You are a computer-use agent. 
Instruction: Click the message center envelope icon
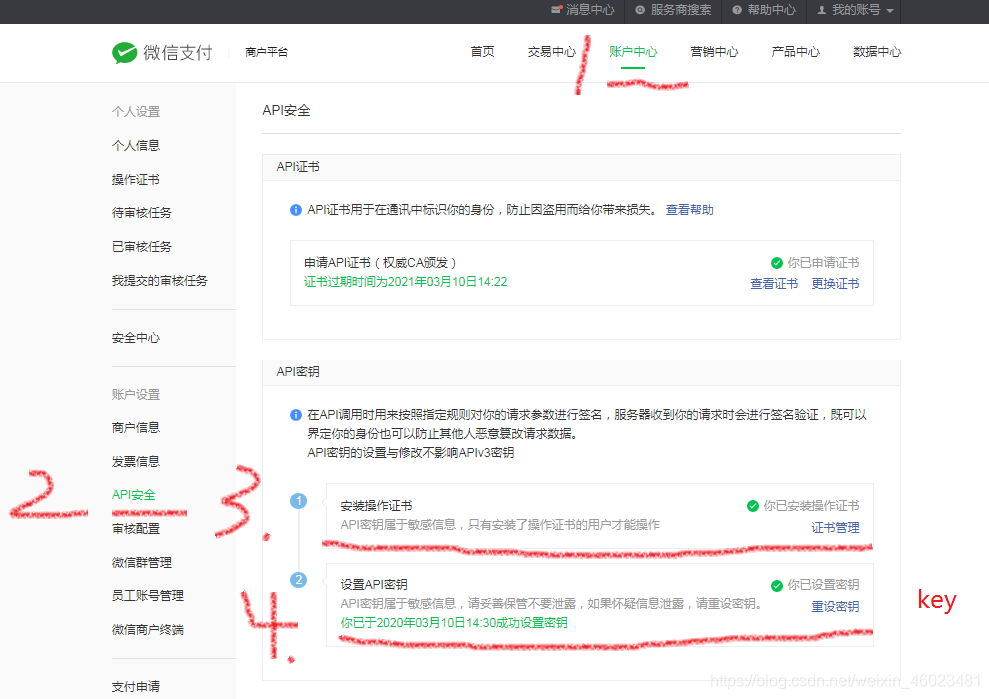pos(556,9)
